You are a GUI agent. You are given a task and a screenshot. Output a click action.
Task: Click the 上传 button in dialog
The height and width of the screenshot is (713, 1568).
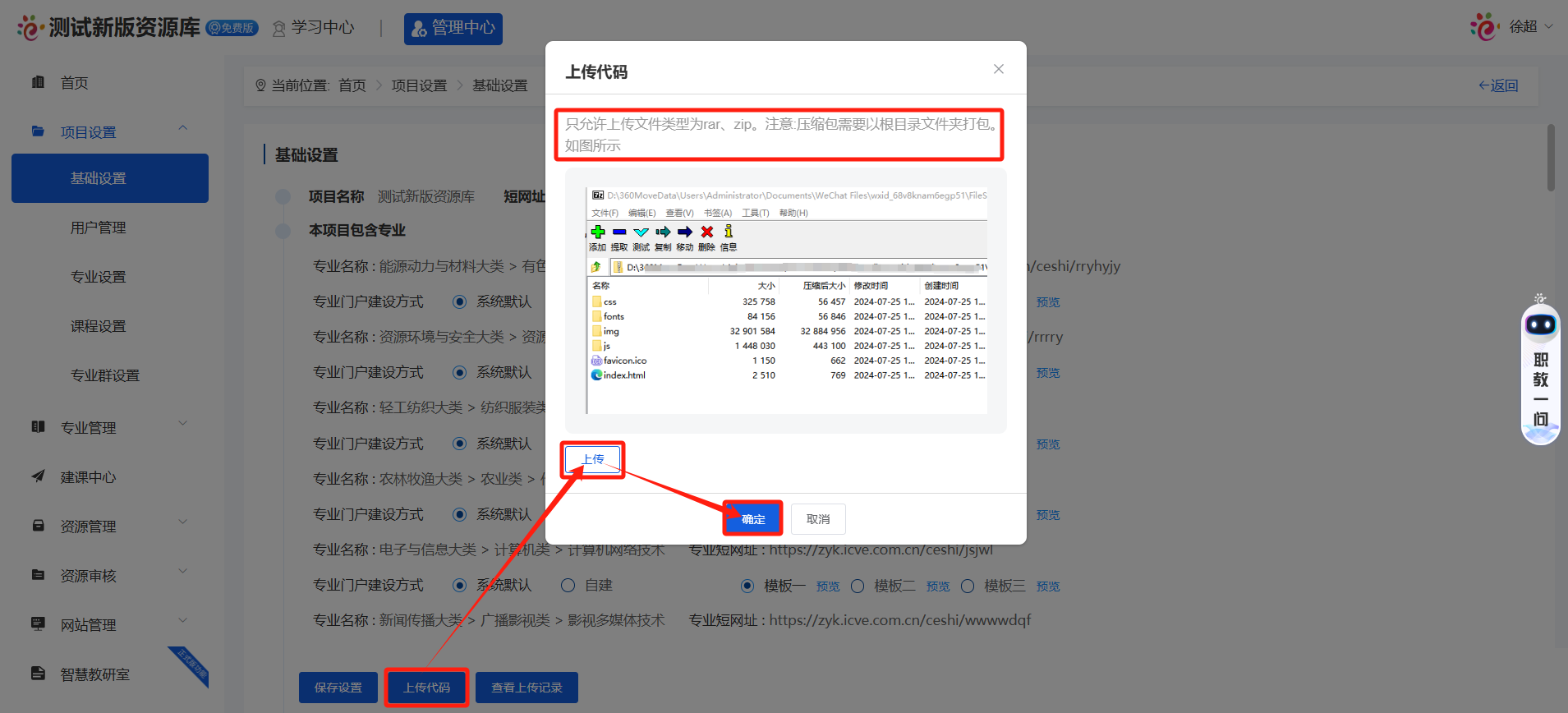point(592,459)
